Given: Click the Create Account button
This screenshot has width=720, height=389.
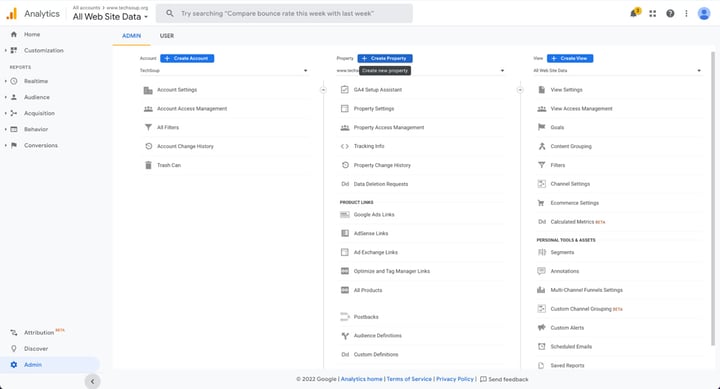Looking at the screenshot, I should coord(187,58).
